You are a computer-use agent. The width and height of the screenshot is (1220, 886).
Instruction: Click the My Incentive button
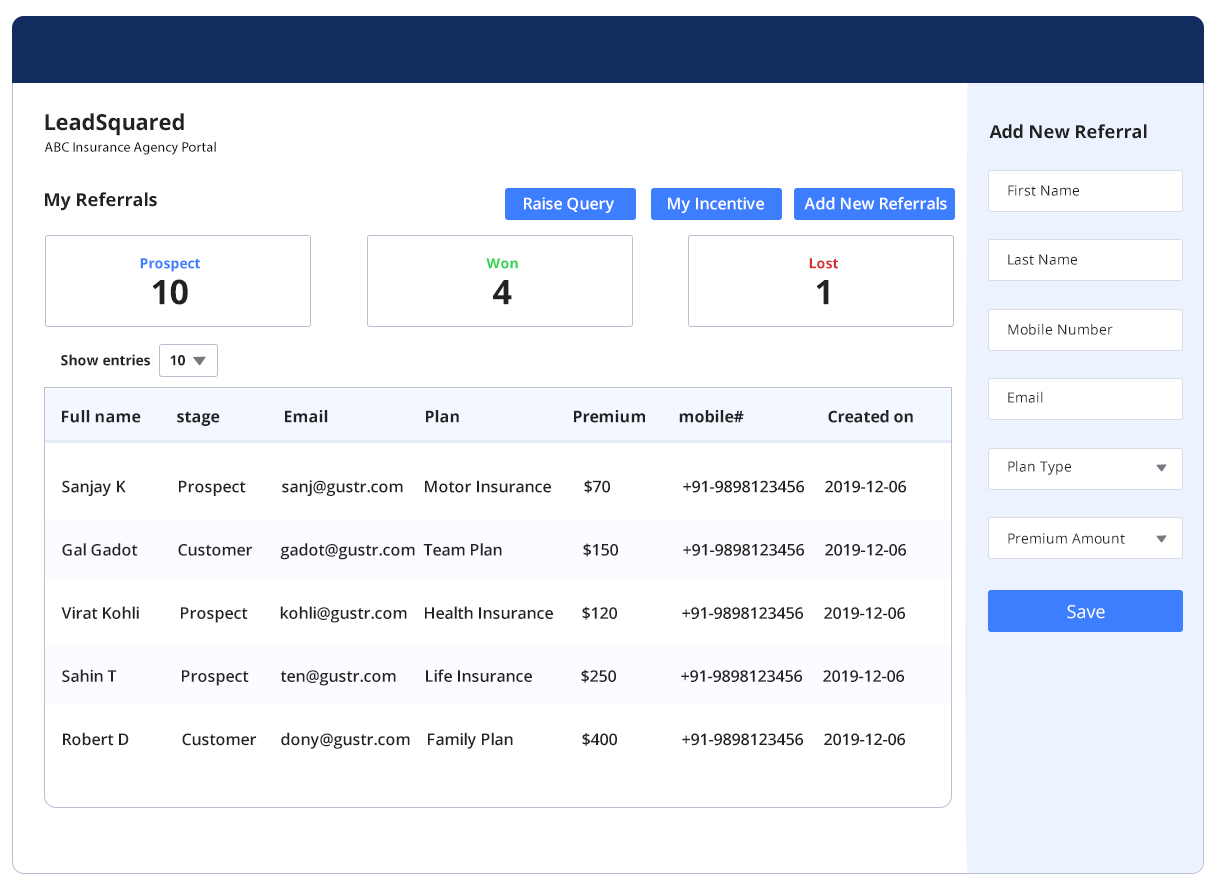716,204
